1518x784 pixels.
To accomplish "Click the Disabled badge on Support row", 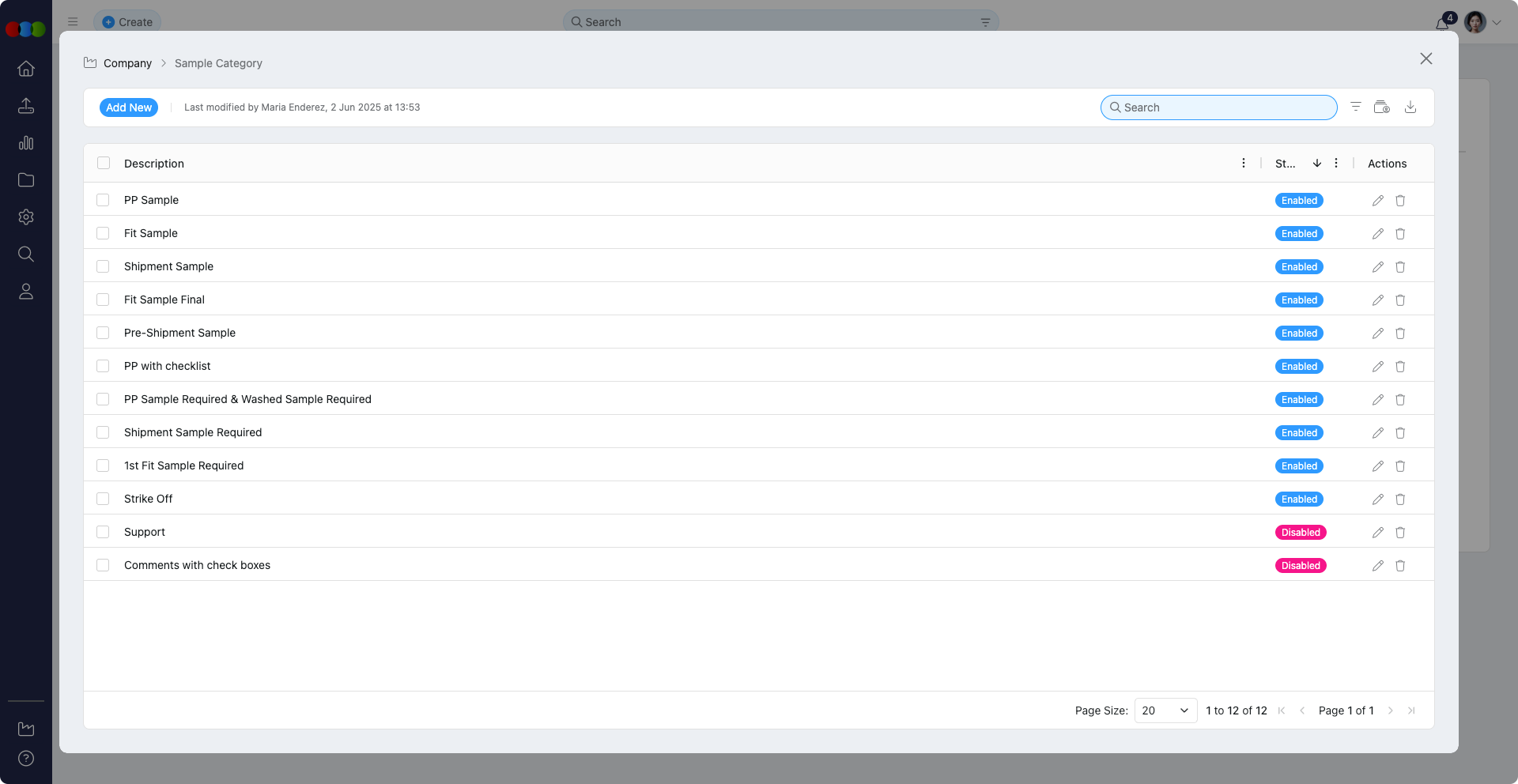I will 1300,533.
